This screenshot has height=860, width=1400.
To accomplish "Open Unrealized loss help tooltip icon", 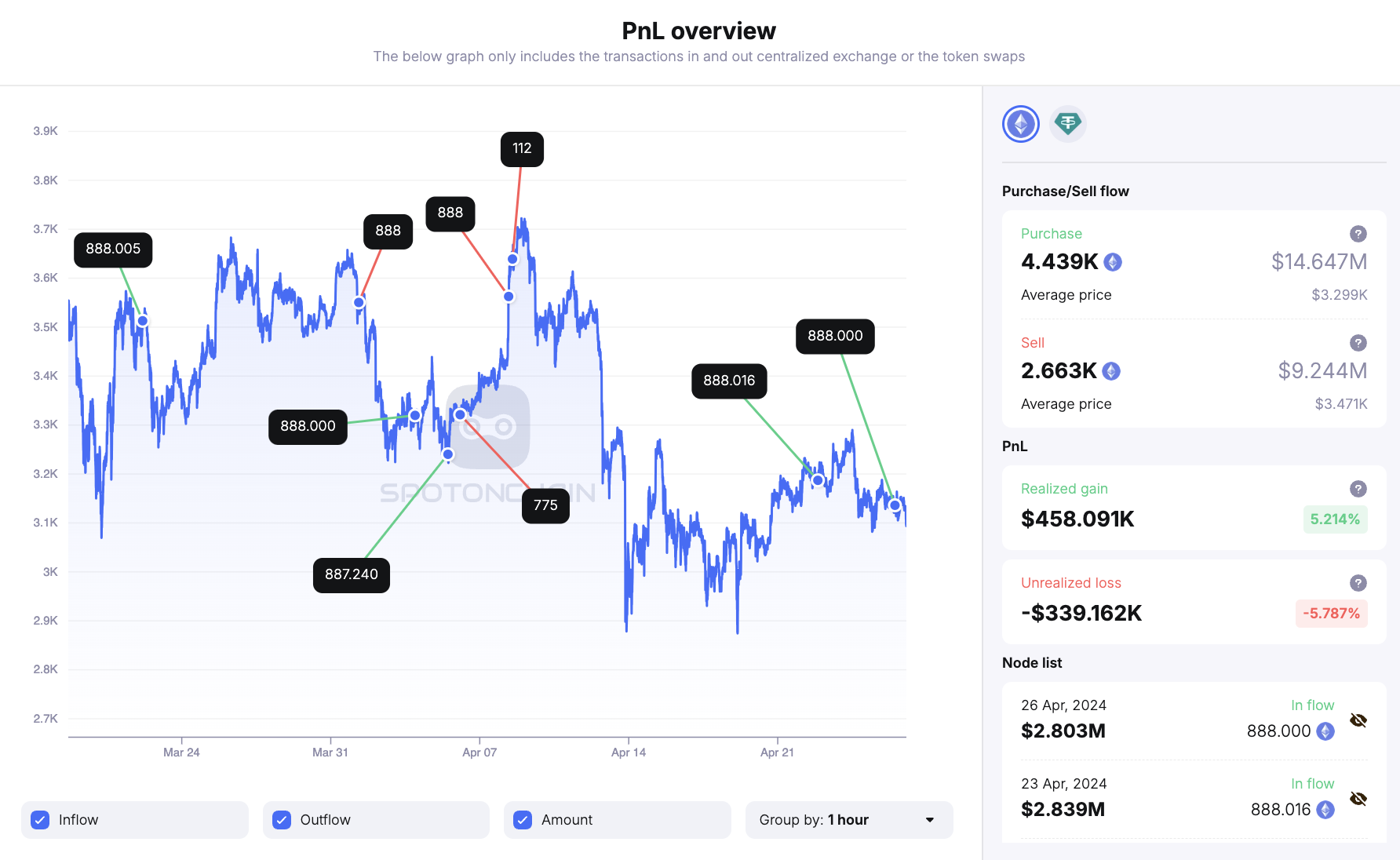I will tap(1358, 583).
